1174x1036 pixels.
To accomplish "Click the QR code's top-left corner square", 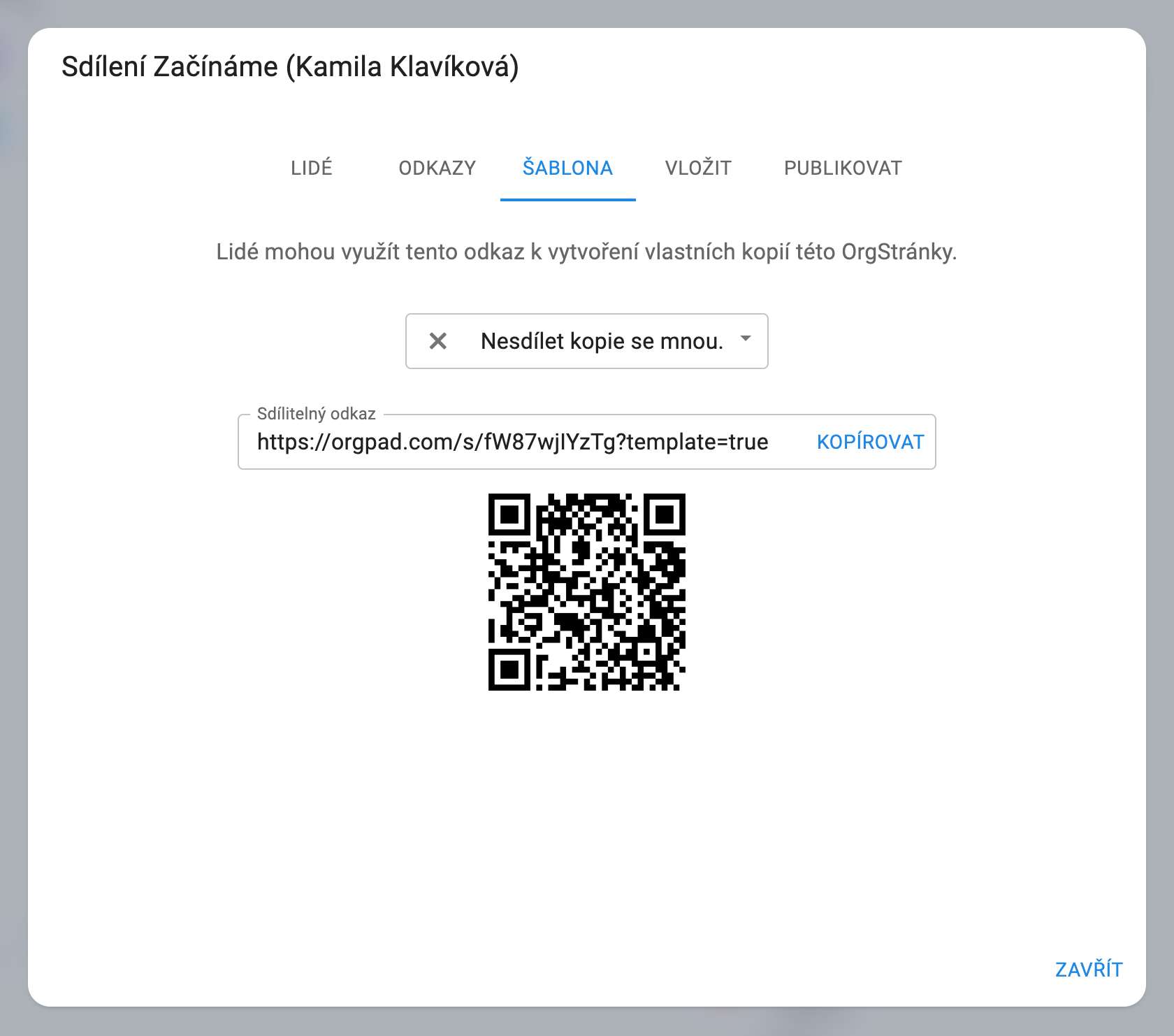I will pos(509,515).
